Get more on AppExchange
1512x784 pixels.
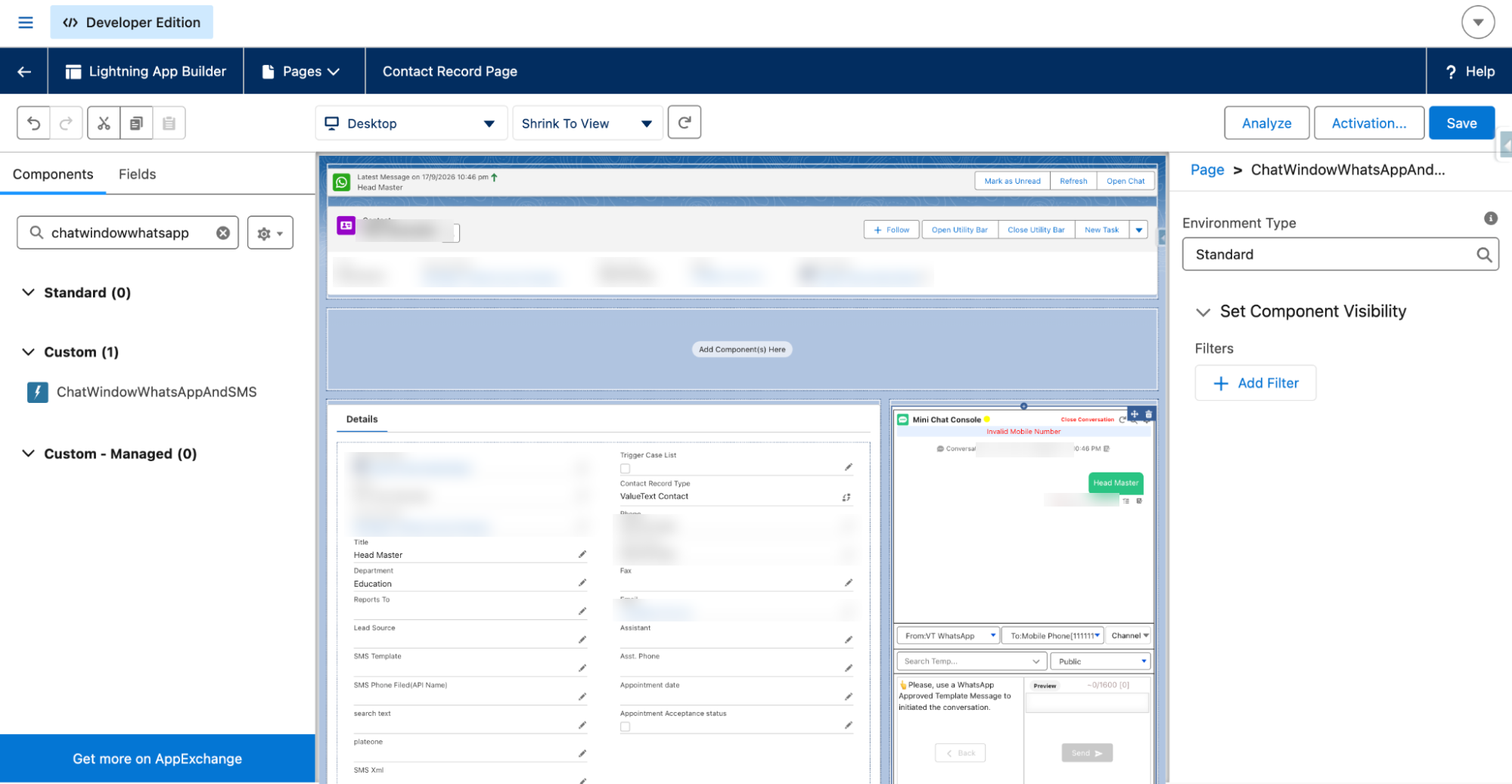[157, 758]
